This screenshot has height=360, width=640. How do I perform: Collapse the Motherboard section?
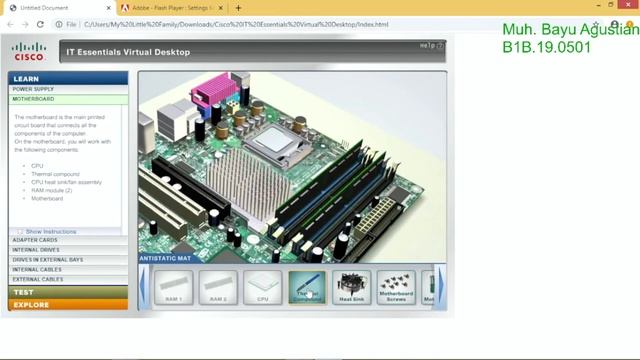point(68,99)
